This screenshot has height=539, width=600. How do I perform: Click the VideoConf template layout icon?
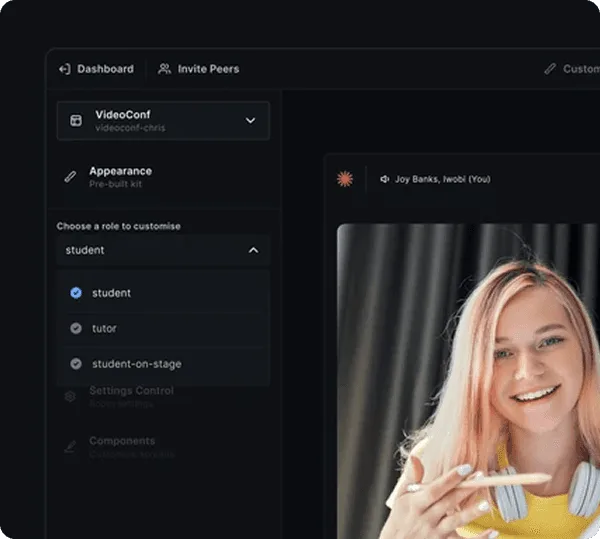76,121
